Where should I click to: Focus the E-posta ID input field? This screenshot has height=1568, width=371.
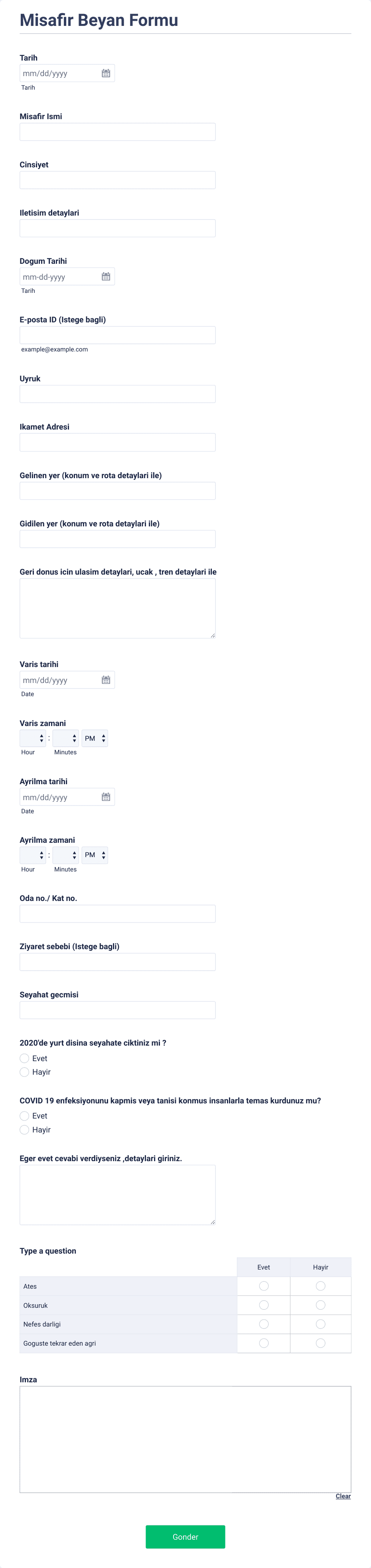118,335
